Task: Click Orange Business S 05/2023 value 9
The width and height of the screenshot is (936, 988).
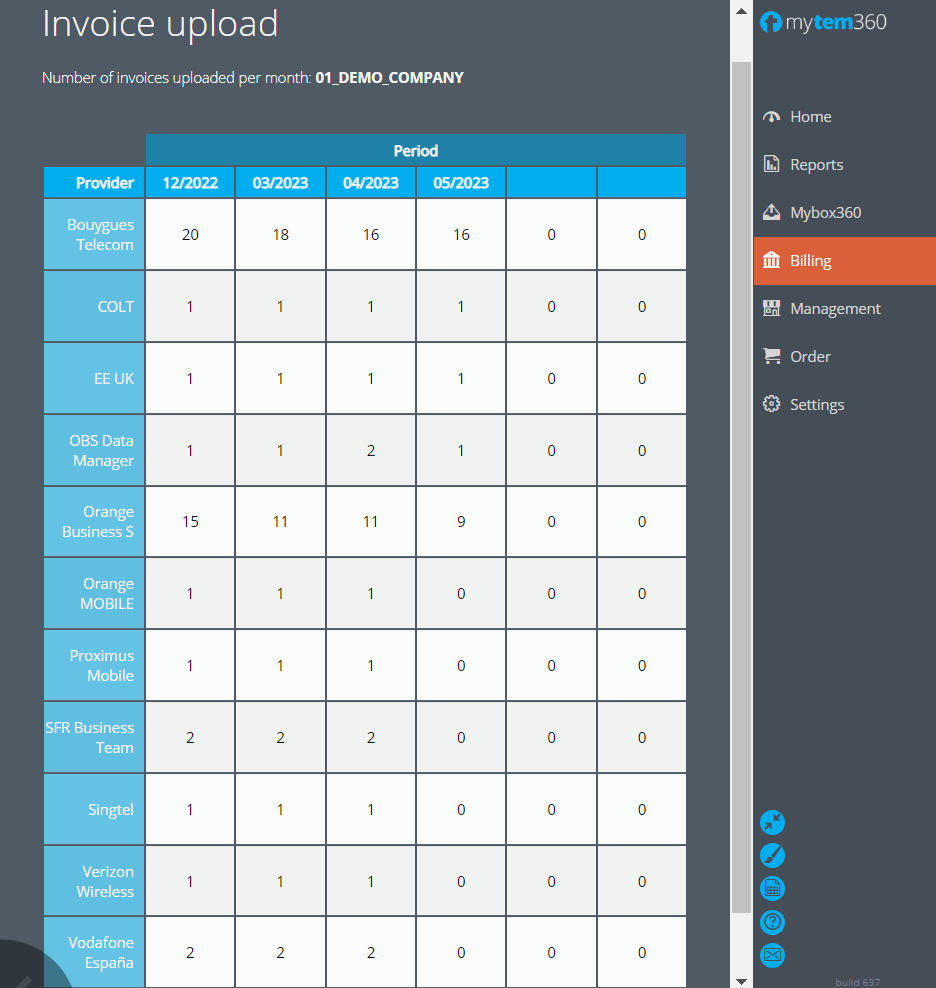Action: coord(461,522)
